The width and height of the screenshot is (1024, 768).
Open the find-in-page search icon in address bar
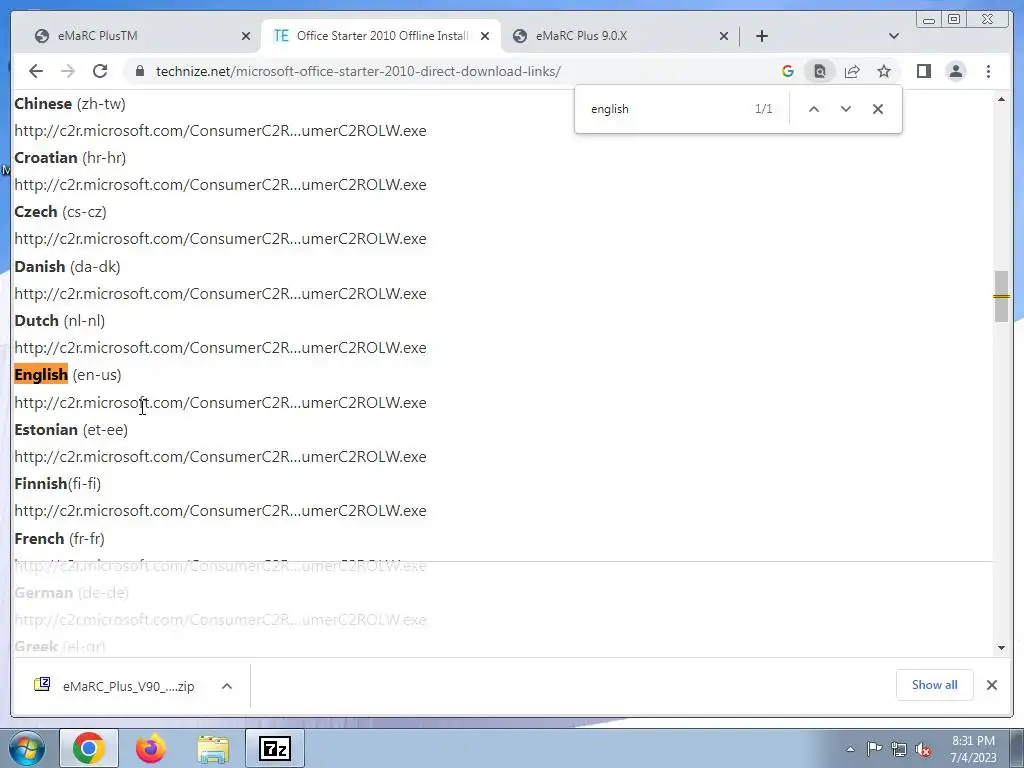[820, 71]
